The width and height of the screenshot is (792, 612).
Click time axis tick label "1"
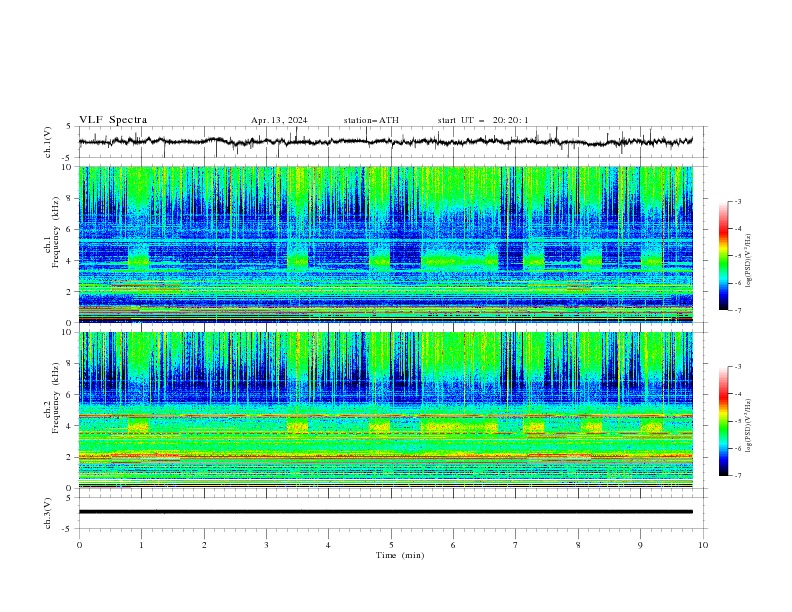[x=141, y=545]
